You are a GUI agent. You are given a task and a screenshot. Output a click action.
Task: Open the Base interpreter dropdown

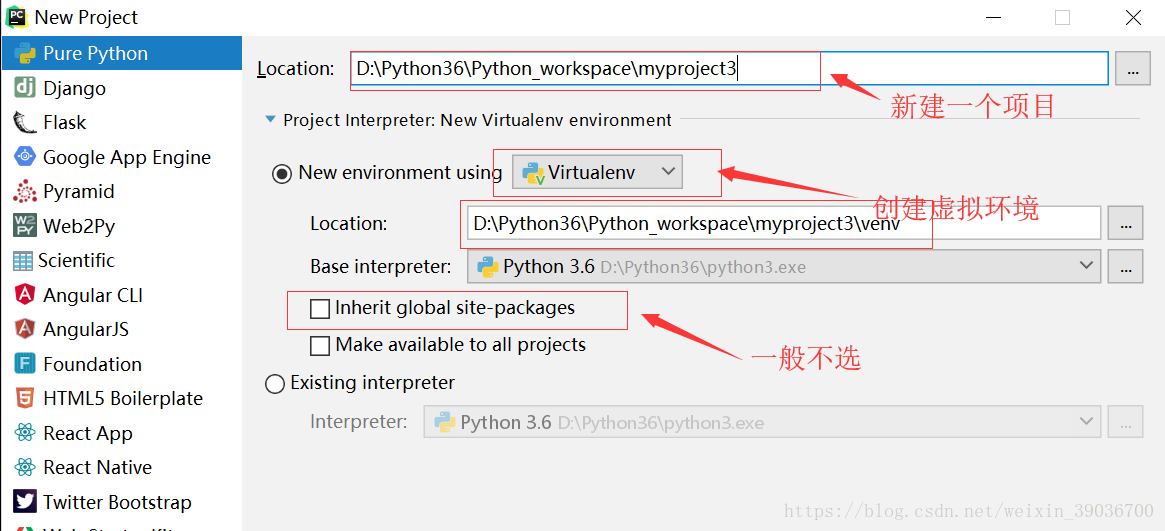pos(784,266)
